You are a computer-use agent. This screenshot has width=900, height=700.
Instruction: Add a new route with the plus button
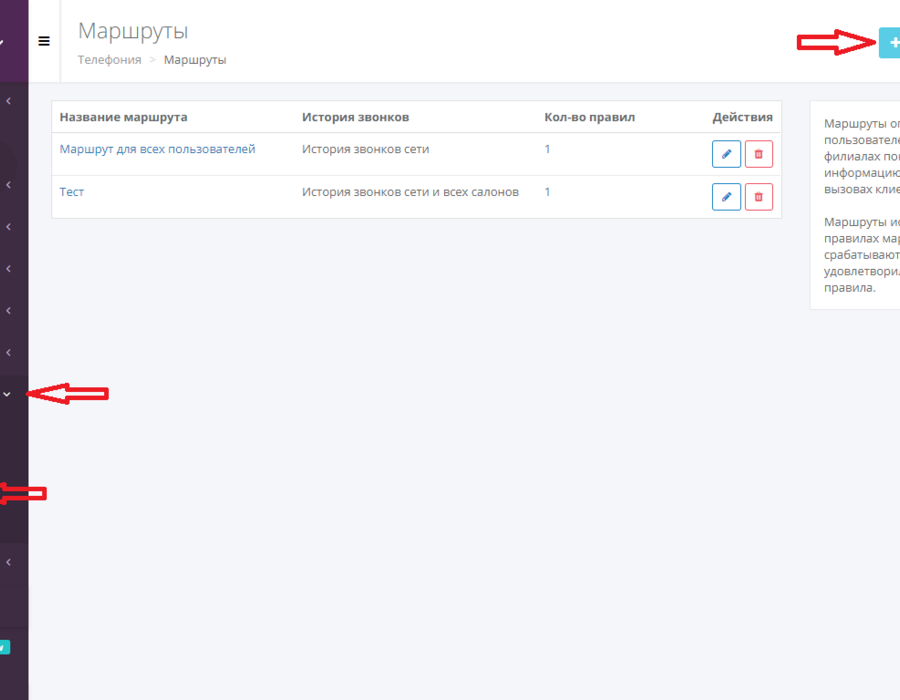pos(890,42)
